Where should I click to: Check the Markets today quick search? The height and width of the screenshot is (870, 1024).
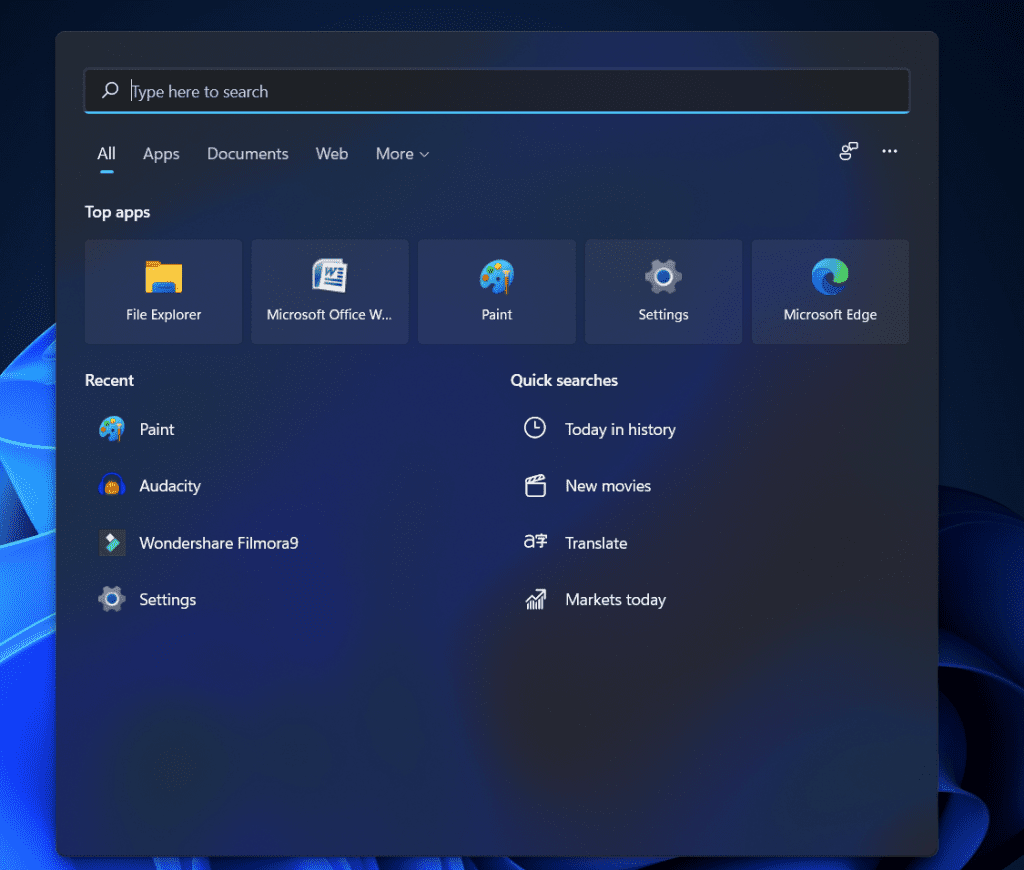615,600
